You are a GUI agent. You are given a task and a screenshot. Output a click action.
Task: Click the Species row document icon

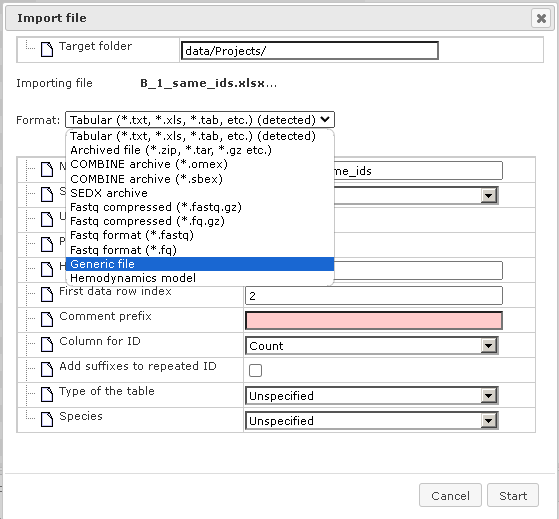tap(47, 419)
